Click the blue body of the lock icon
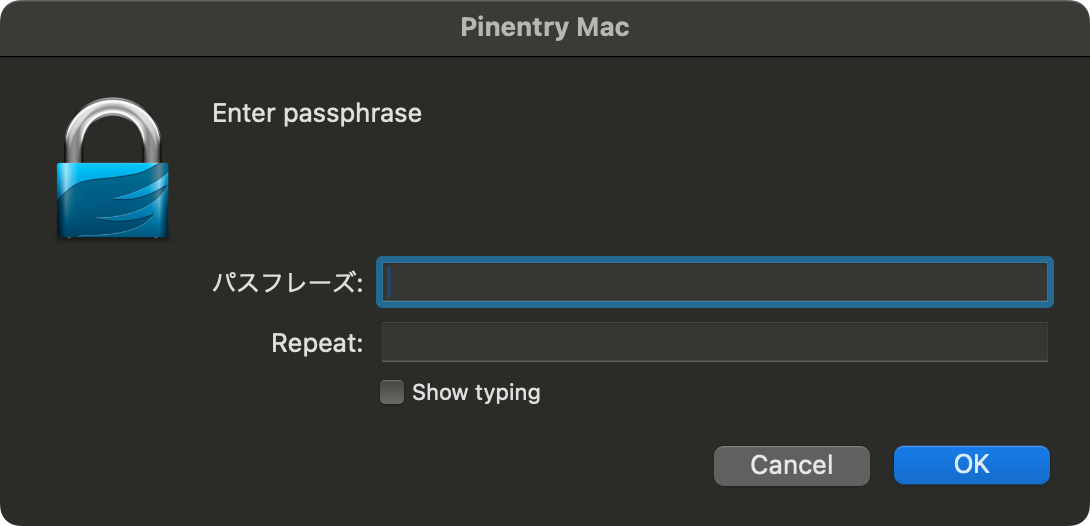This screenshot has width=1090, height=526. [112, 200]
